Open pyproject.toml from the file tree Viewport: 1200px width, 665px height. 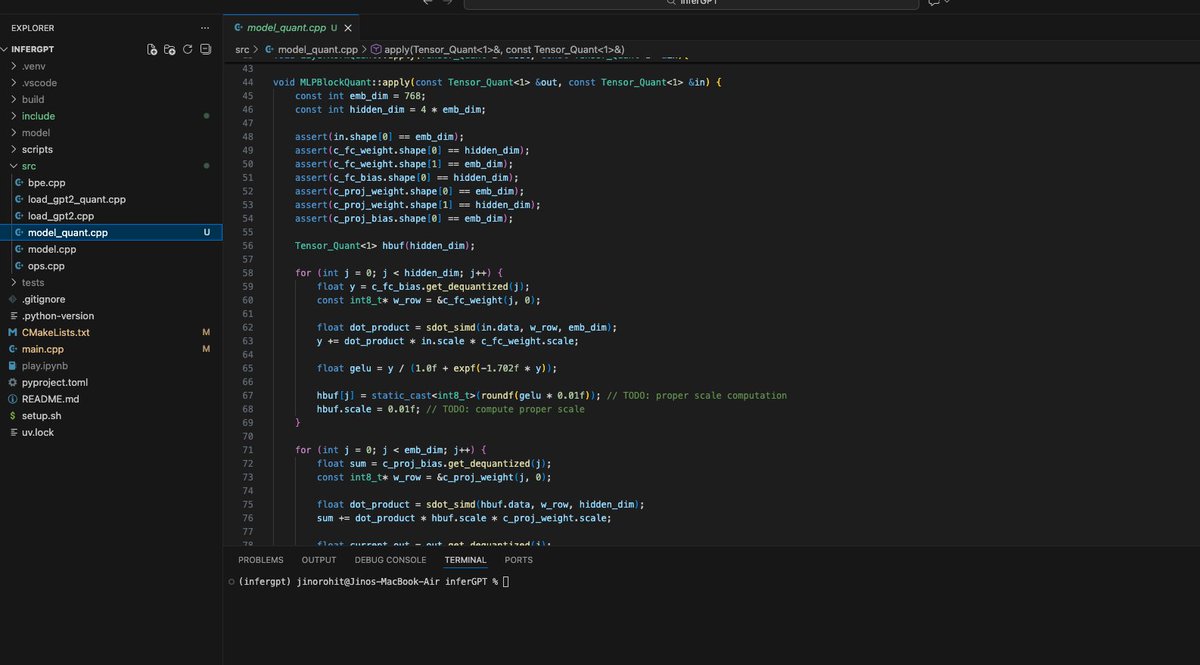pos(111,382)
